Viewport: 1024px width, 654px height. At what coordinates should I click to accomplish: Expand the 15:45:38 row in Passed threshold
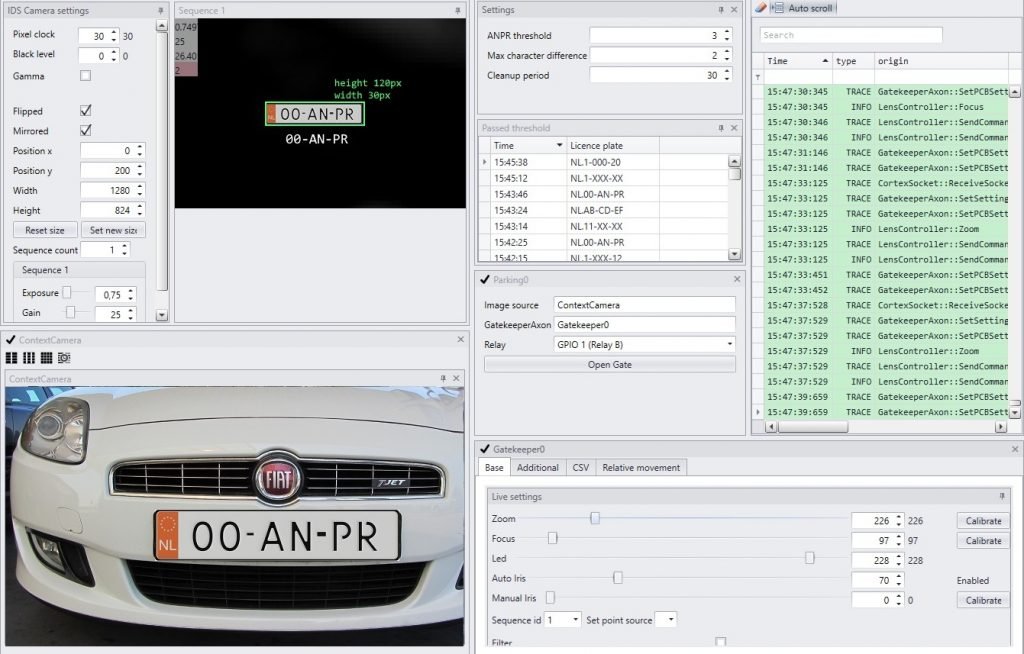(x=484, y=162)
